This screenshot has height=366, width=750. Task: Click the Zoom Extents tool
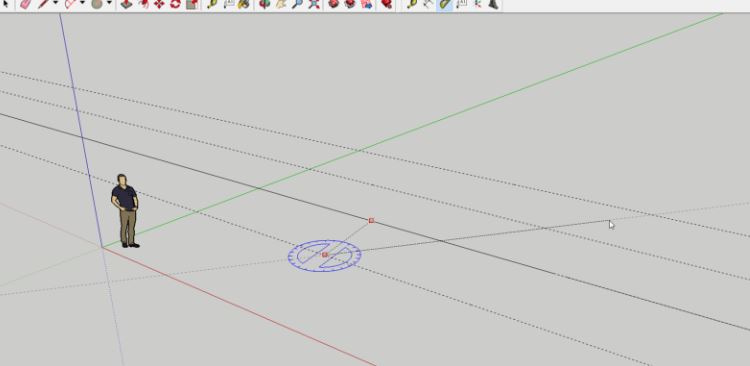coord(313,5)
